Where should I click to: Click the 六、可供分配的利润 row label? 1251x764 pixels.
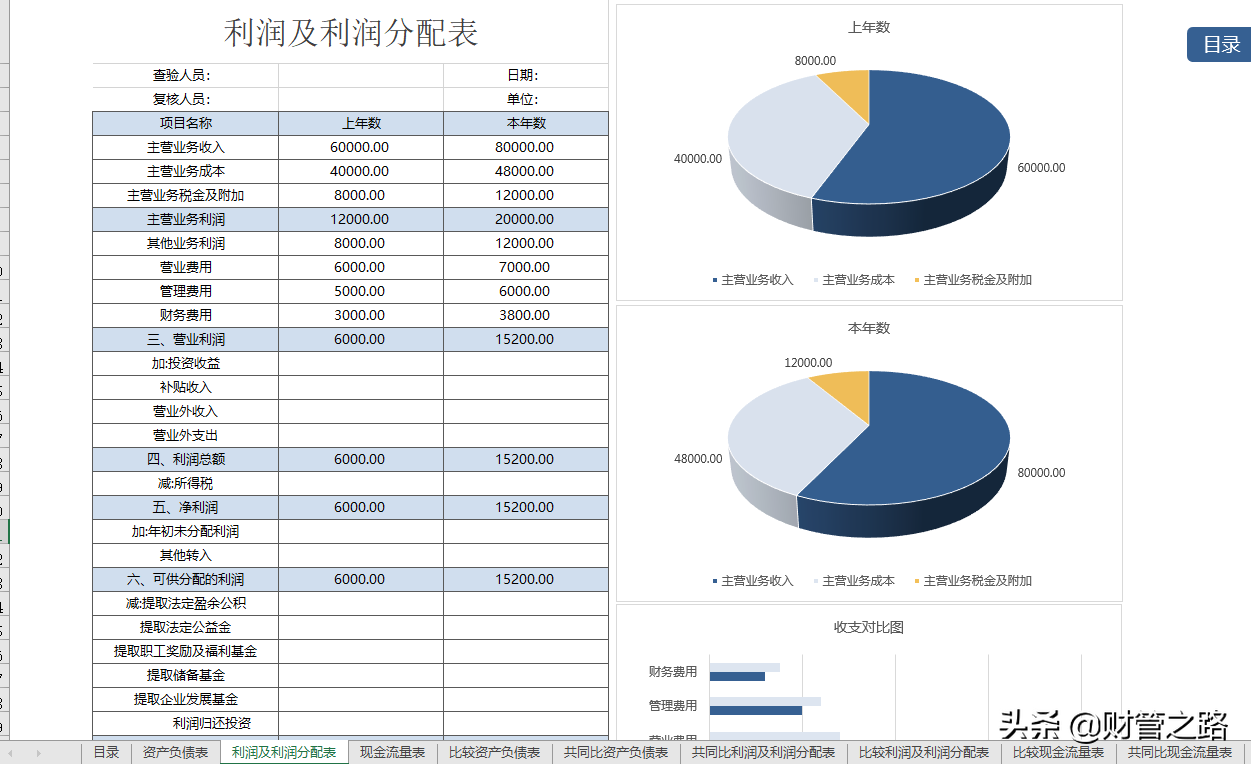tap(185, 579)
